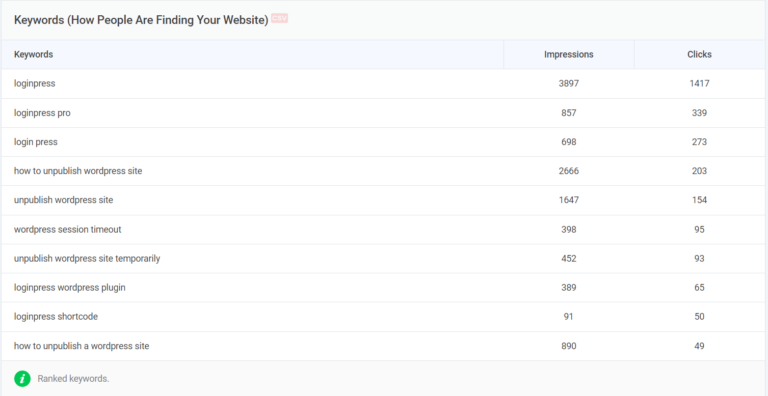This screenshot has width=768, height=396.
Task: Sort by the Clicks column header
Action: coord(699,54)
